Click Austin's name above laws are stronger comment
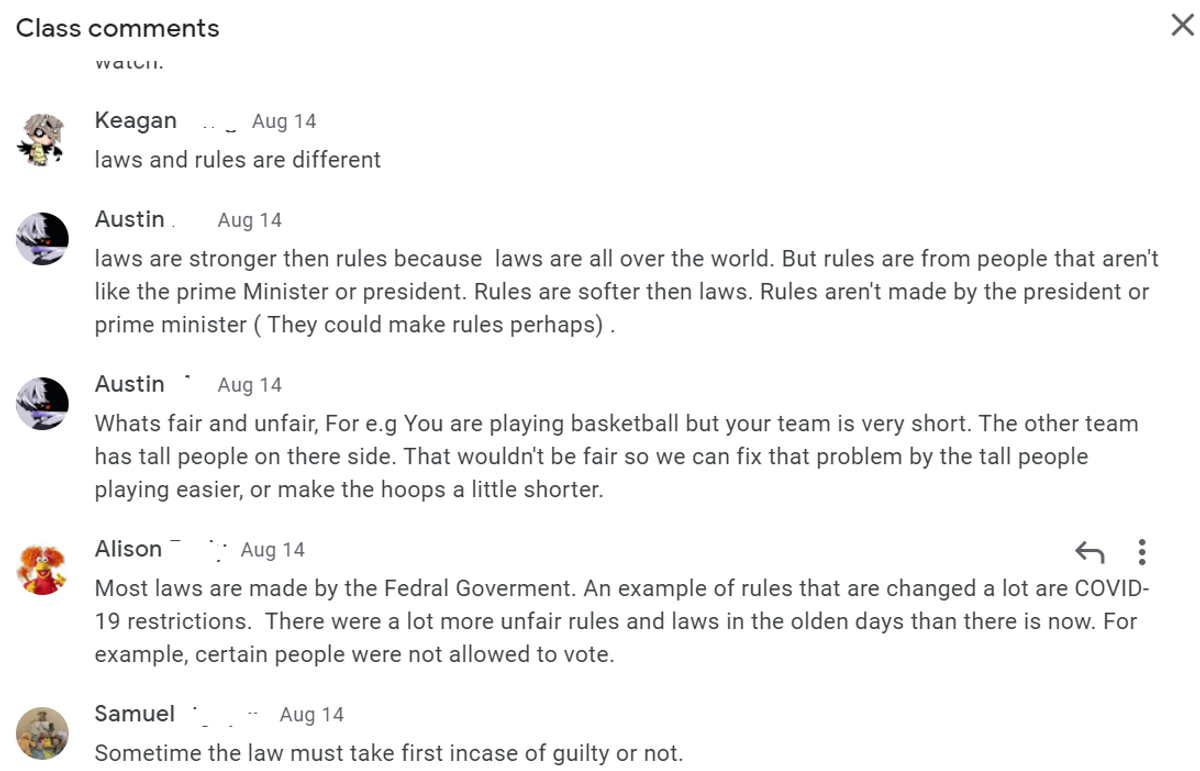 coord(130,219)
